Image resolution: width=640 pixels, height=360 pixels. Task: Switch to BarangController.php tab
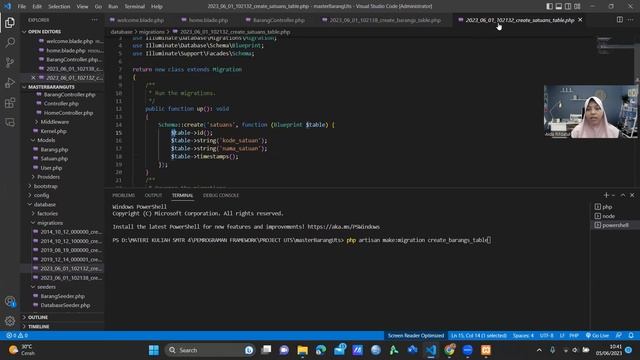pos(278,20)
